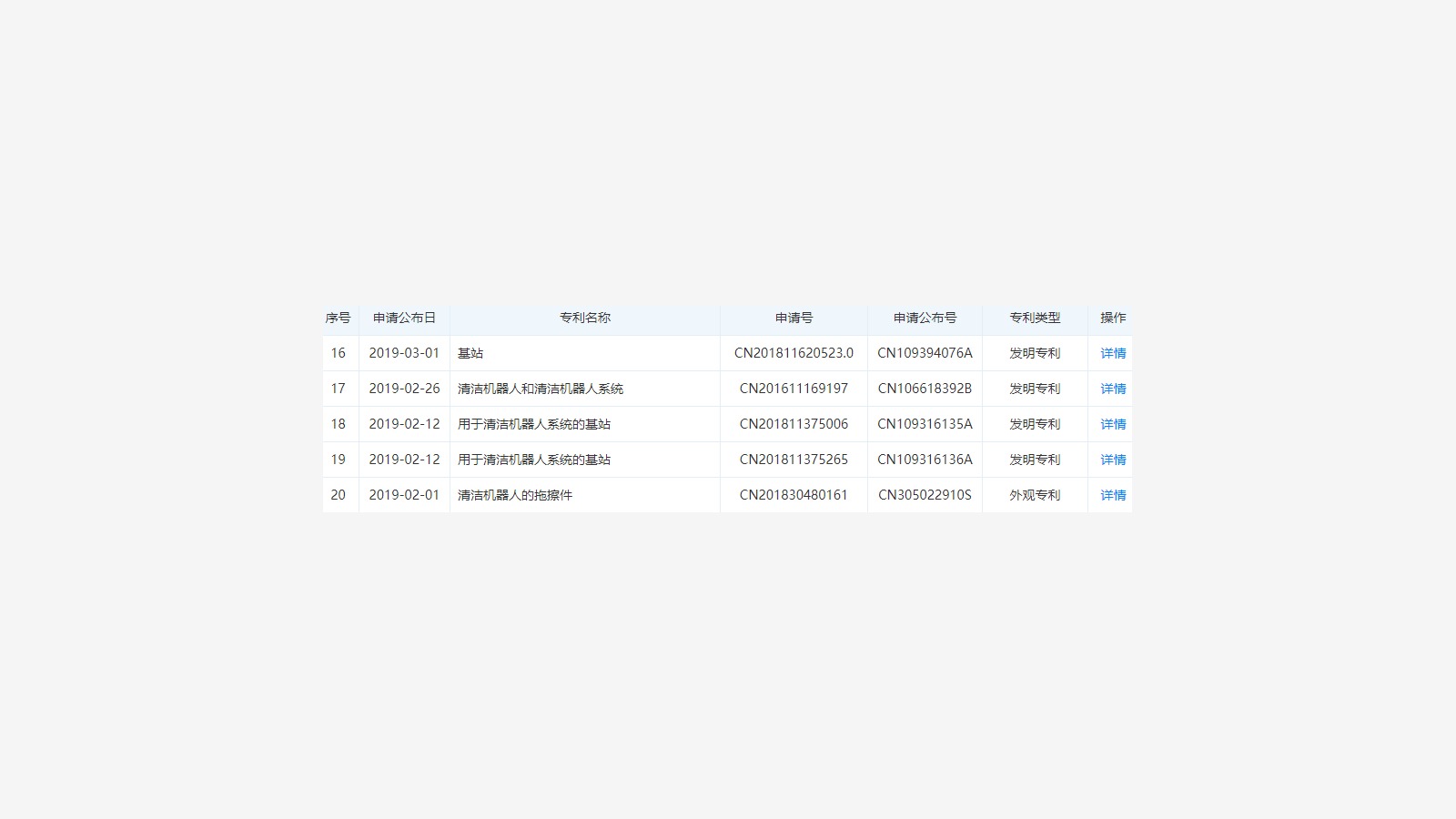Click 发明专利 type in row 18
This screenshot has height=819, width=1456.
(x=1035, y=424)
